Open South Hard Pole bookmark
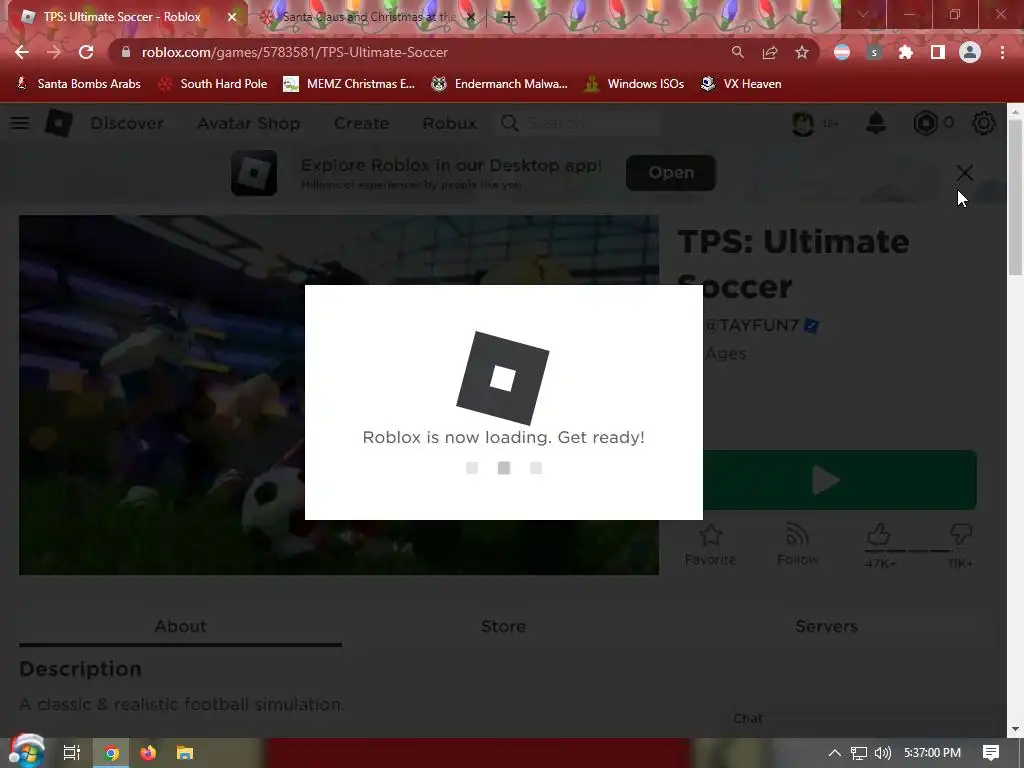This screenshot has width=1024, height=768. point(213,84)
